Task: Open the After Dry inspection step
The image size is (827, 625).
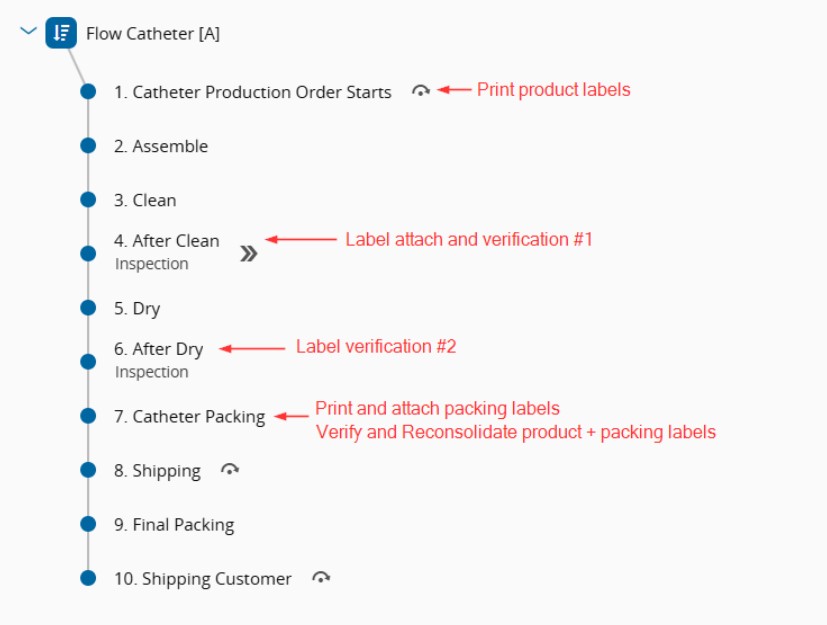Action: 158,349
